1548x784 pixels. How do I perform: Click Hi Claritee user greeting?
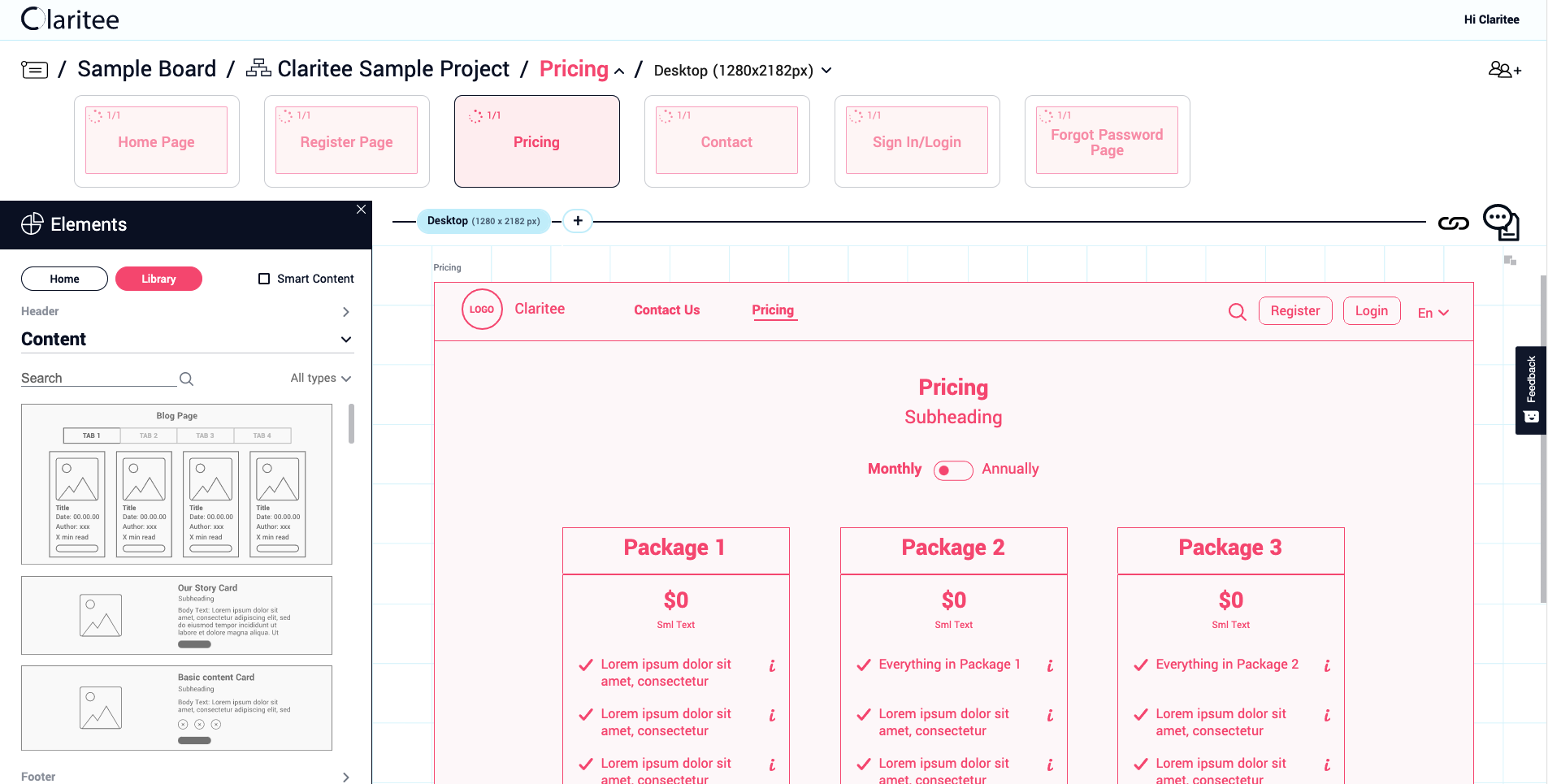tap(1491, 19)
